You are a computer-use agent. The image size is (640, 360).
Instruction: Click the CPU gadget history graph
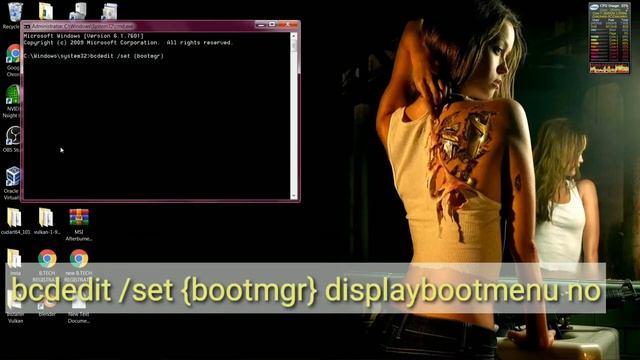coord(609,68)
